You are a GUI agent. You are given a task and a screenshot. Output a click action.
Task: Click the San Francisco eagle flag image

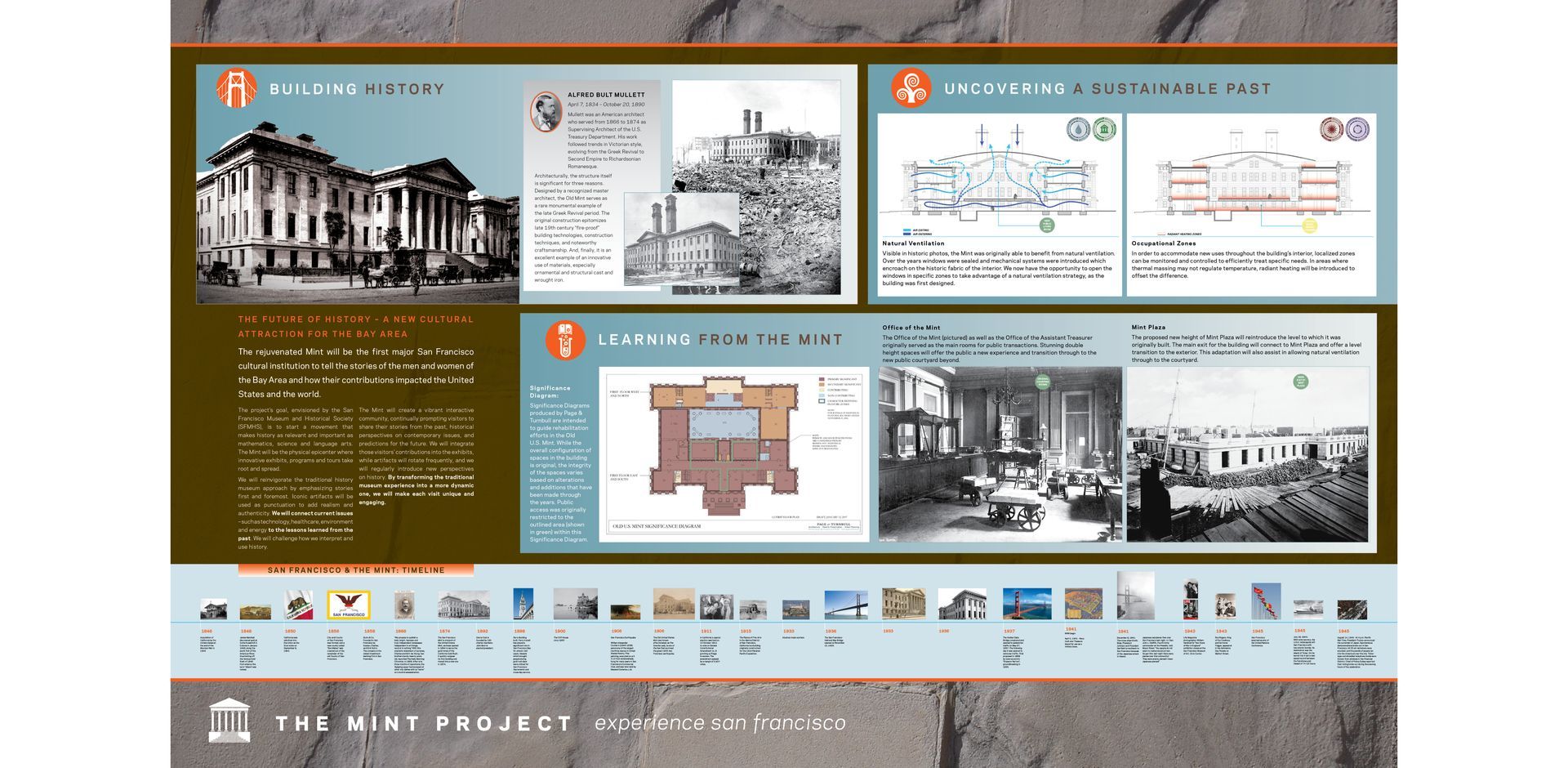click(349, 605)
